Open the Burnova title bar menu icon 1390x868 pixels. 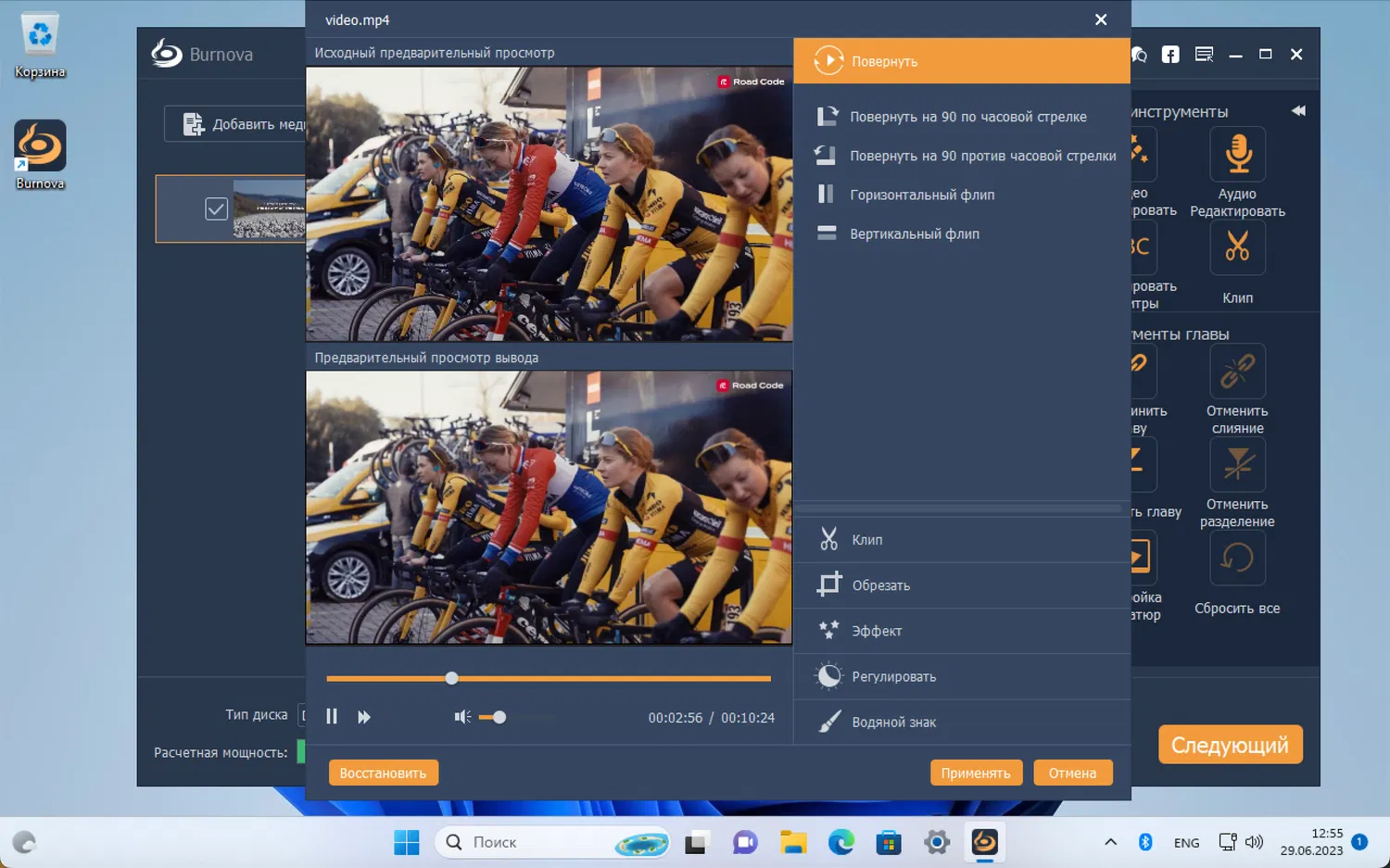[1205, 55]
